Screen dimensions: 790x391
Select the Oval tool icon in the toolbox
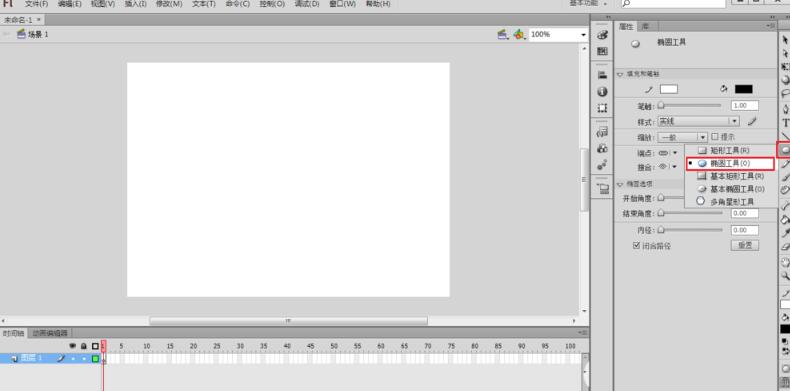click(x=785, y=150)
